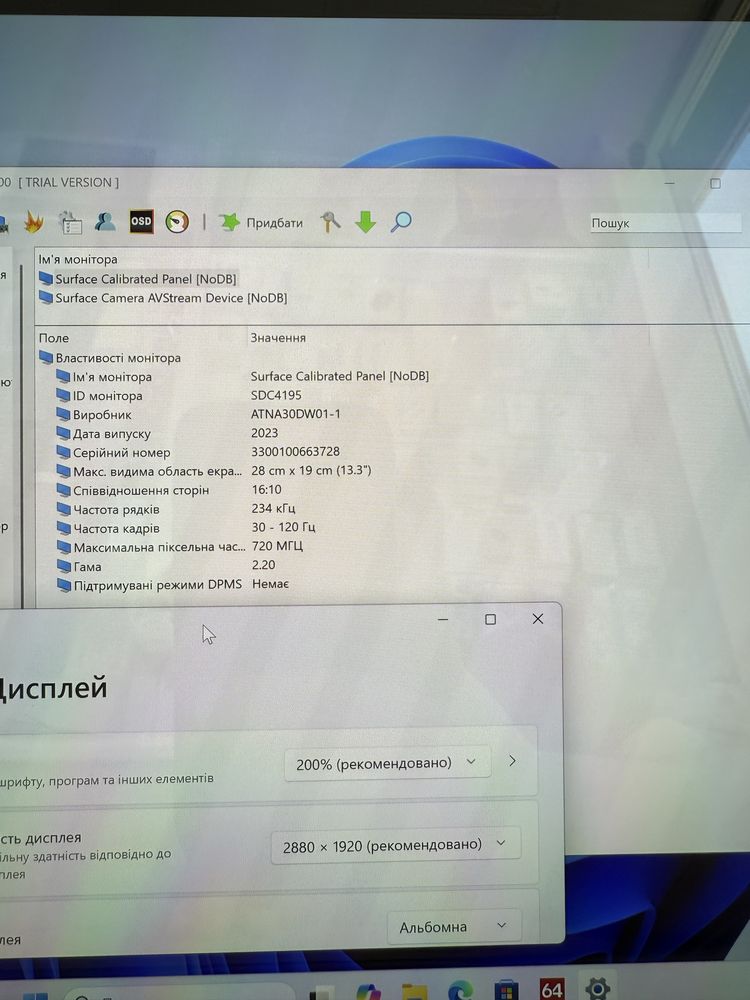
Task: Click the 16:10 aspect ratio value
Action: pyautogui.click(x=267, y=490)
